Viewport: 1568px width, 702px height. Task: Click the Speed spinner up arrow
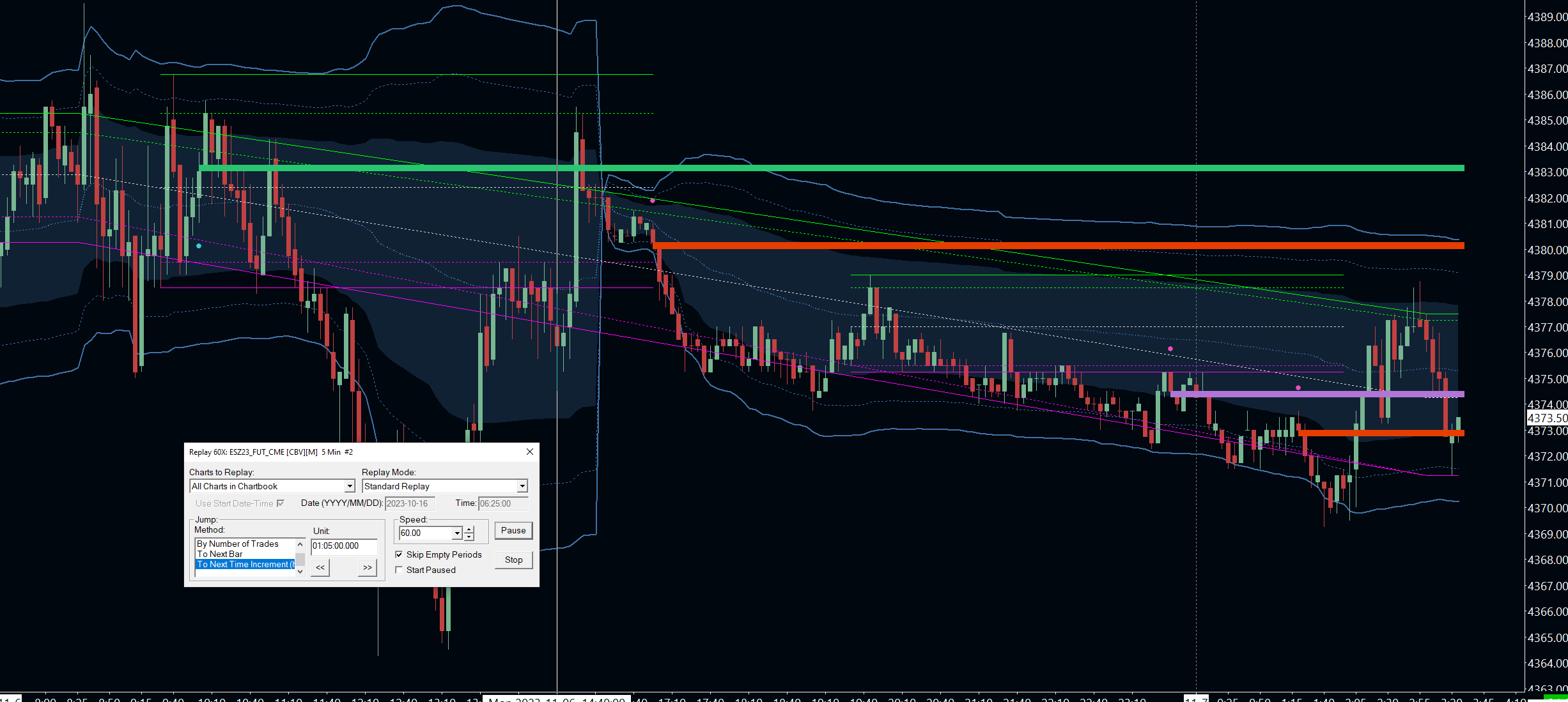point(469,530)
